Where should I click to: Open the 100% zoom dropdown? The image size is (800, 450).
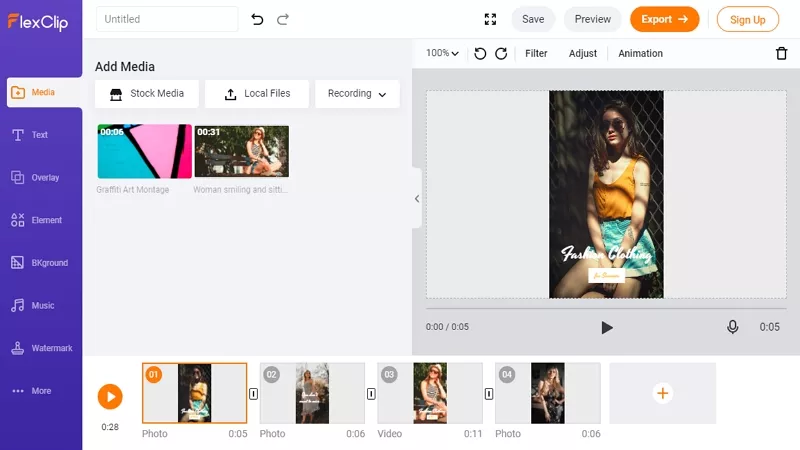coord(442,53)
